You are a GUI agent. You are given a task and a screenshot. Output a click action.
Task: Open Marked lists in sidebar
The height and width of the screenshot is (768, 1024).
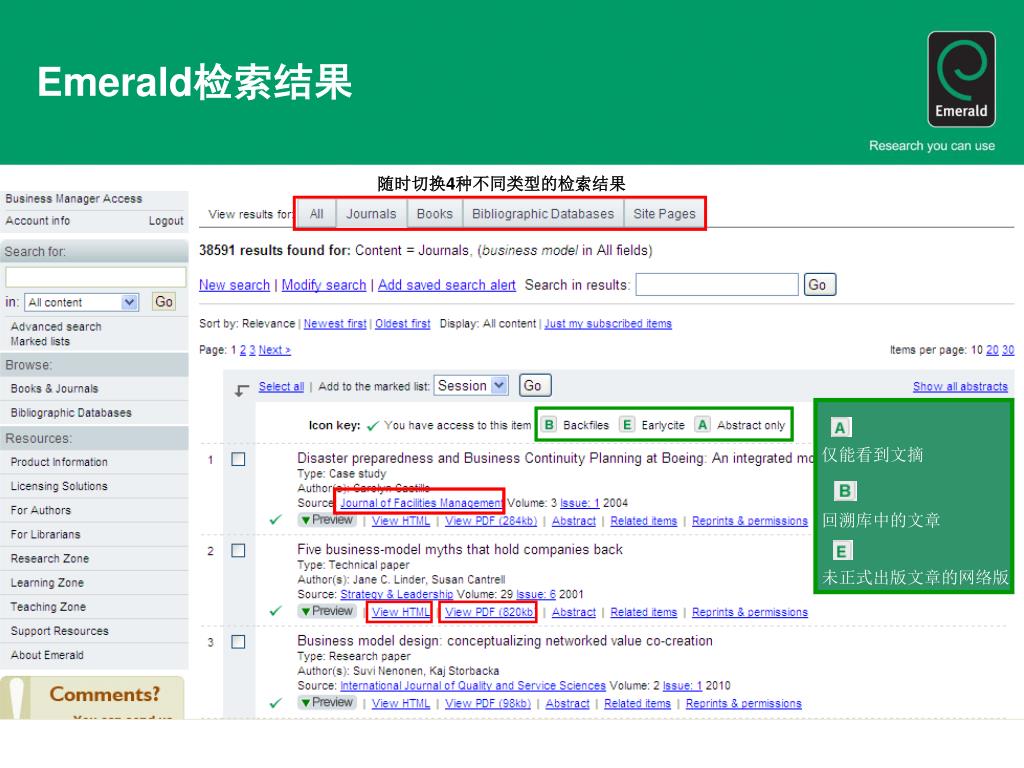pyautogui.click(x=40, y=342)
